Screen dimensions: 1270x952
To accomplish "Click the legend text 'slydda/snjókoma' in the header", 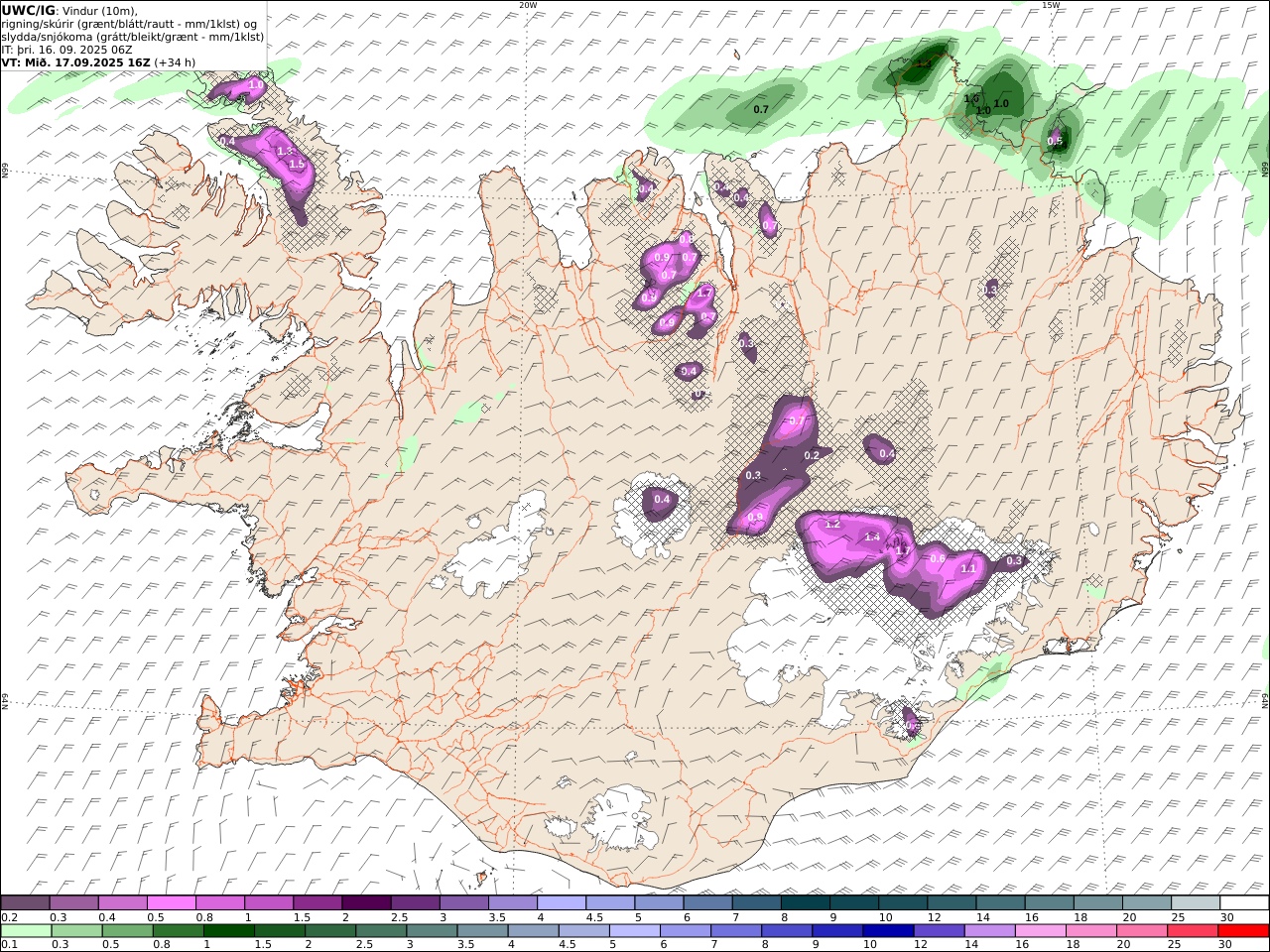I will click(48, 37).
